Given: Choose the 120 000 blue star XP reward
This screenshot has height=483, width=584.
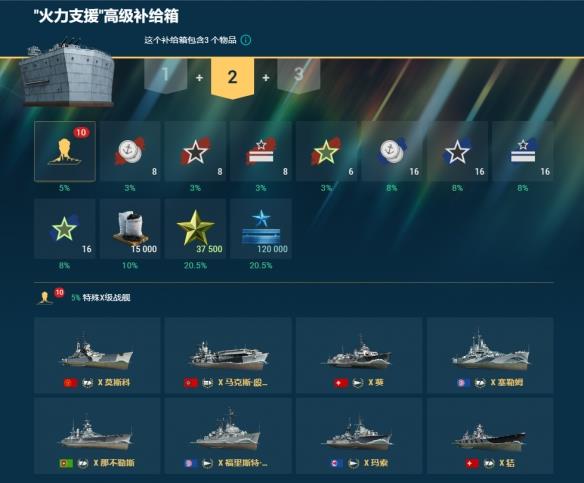Looking at the screenshot, I should (261, 229).
